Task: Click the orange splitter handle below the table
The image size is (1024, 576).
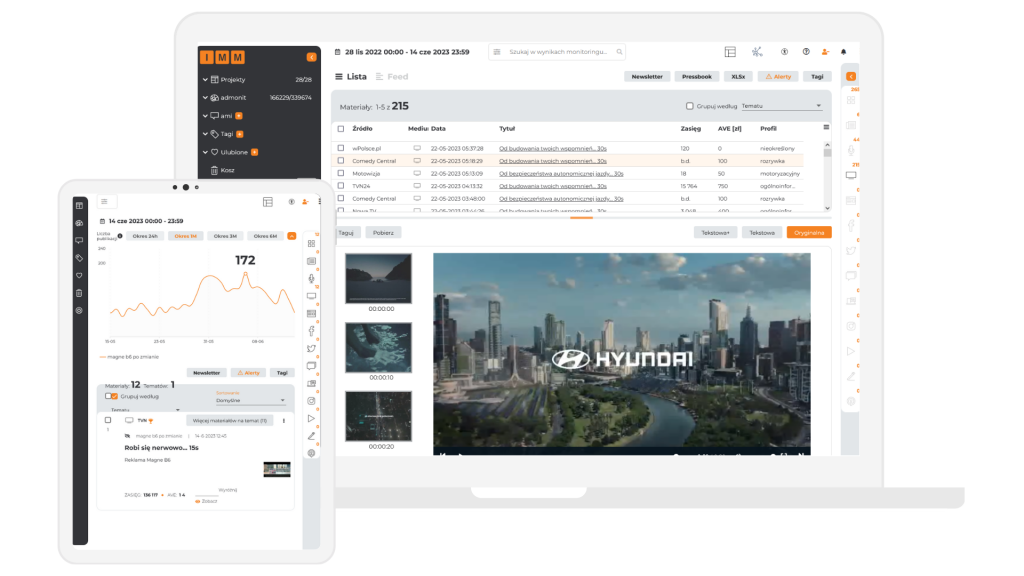Action: click(x=581, y=217)
